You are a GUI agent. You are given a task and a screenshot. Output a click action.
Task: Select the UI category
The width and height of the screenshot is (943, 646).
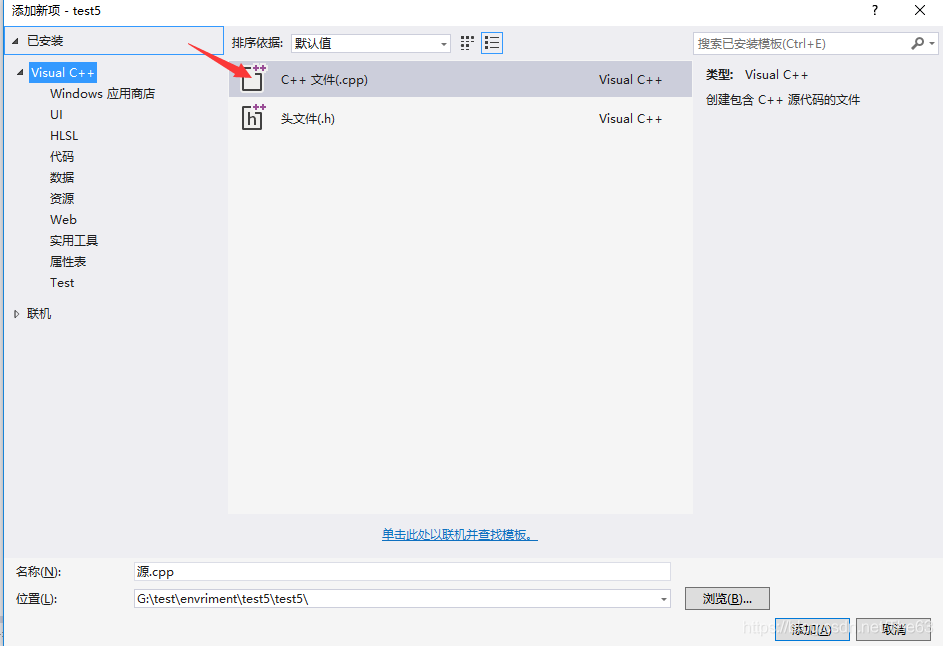pos(56,115)
